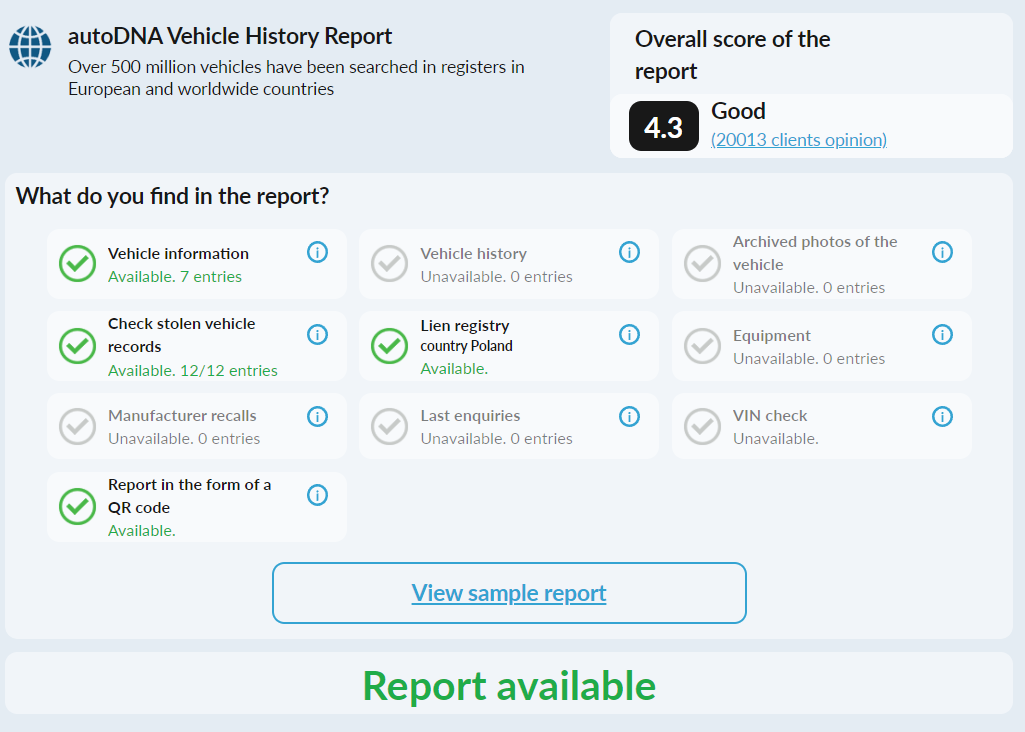The height and width of the screenshot is (732, 1025).
Task: Click the grey checkmark next to Equipment
Action: pos(702,346)
